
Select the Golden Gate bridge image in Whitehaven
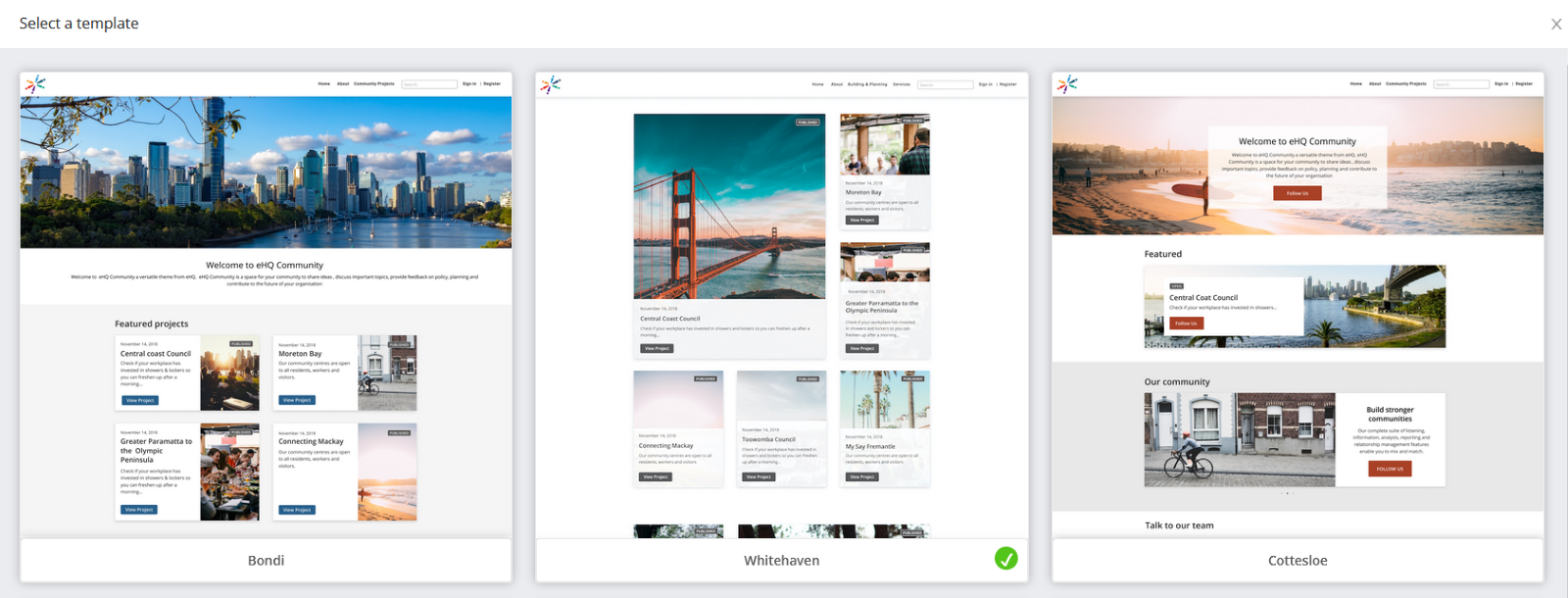729,206
